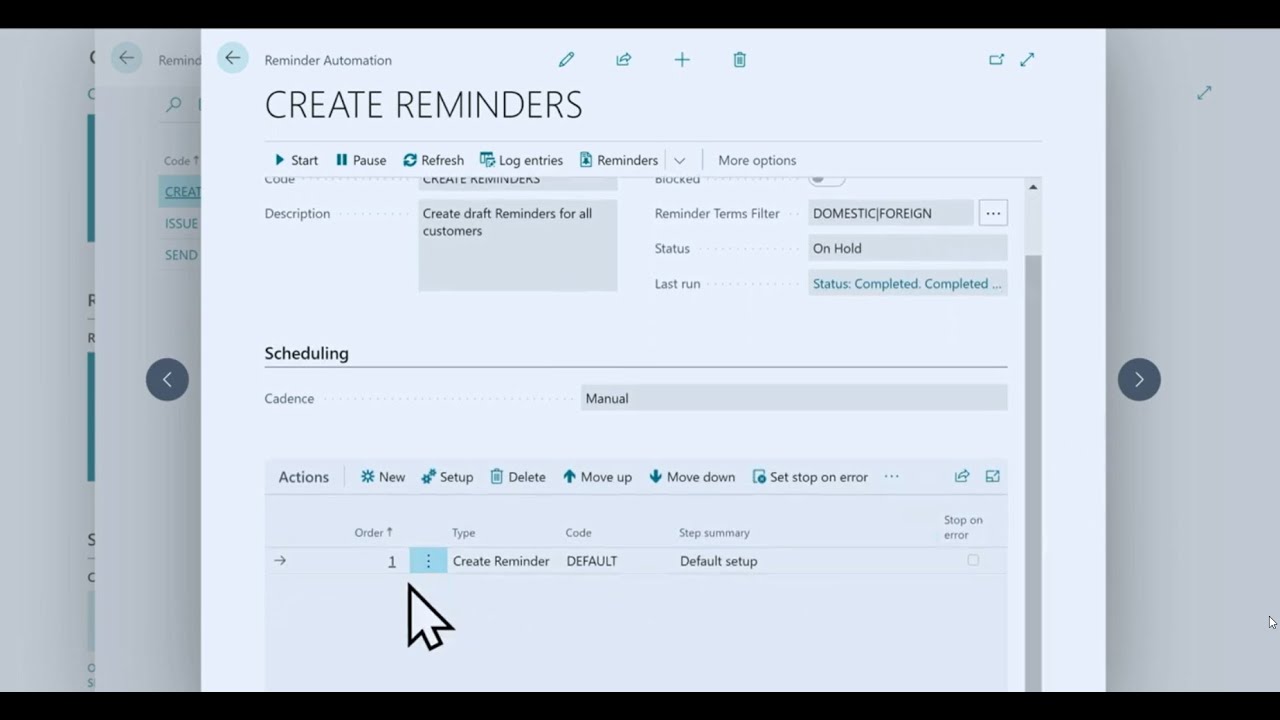Click the Step summary column header
Viewport: 1280px width, 720px height.
click(x=714, y=533)
